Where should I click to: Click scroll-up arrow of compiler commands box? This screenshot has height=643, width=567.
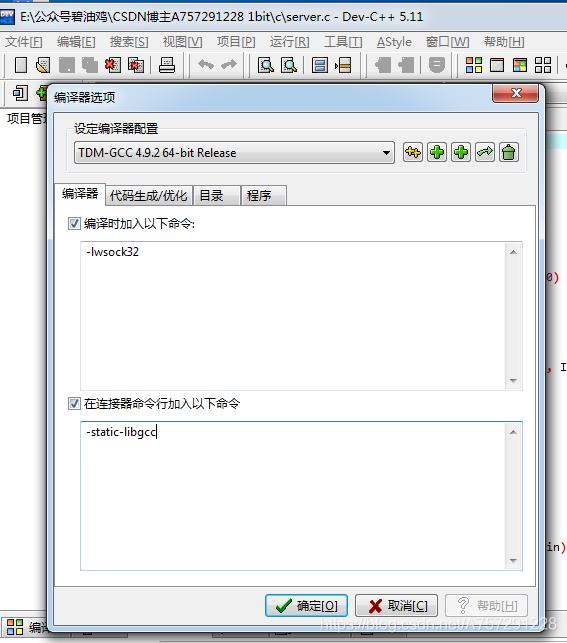click(513, 252)
